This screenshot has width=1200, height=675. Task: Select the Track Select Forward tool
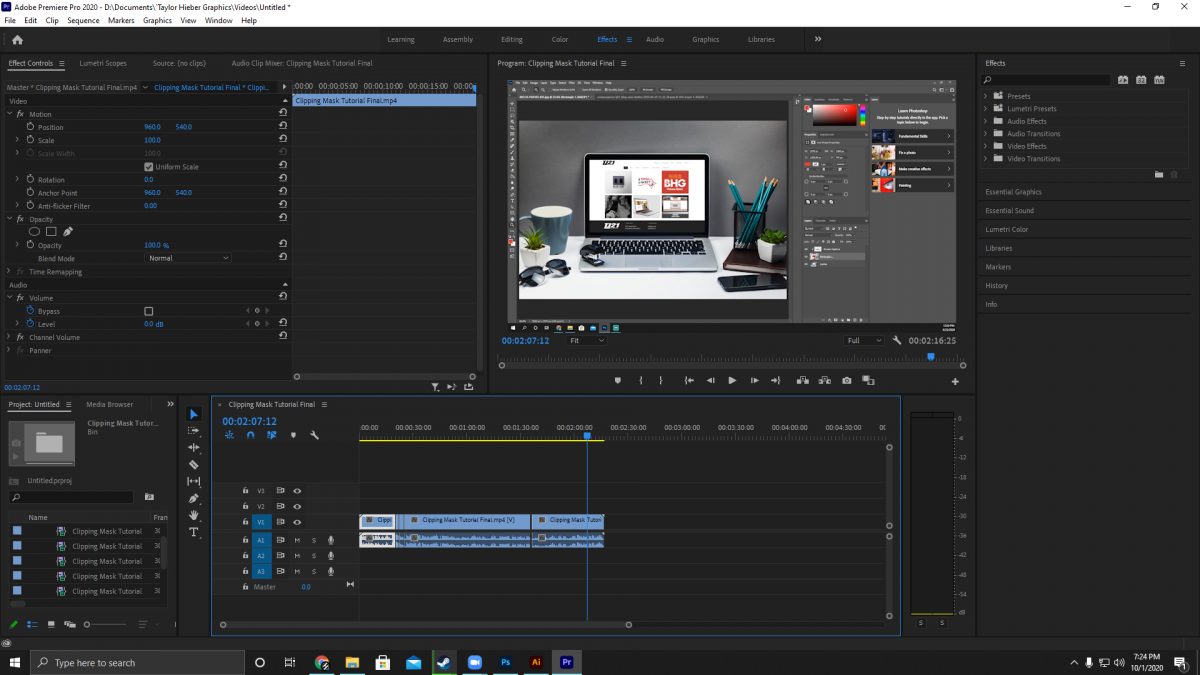[x=193, y=431]
